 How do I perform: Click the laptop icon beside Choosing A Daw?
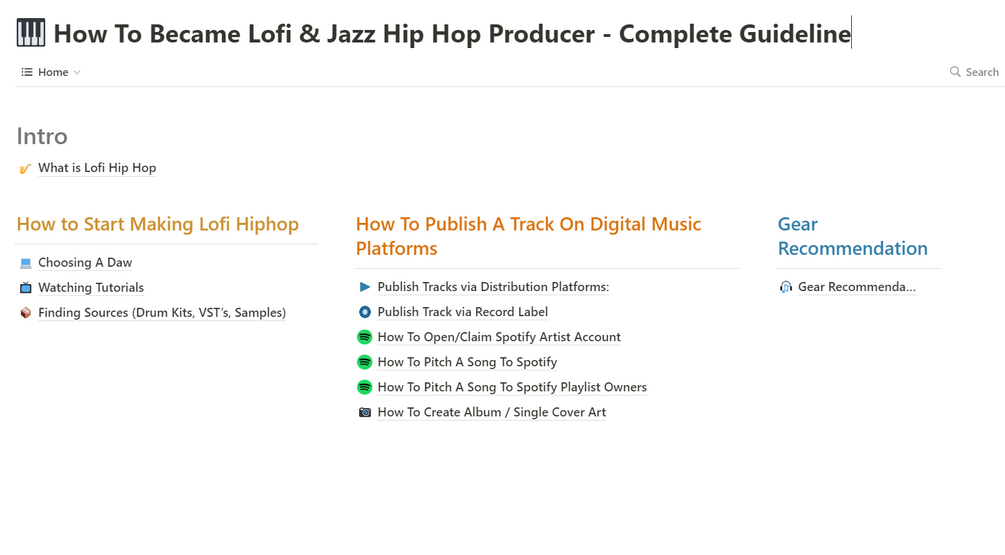point(26,263)
